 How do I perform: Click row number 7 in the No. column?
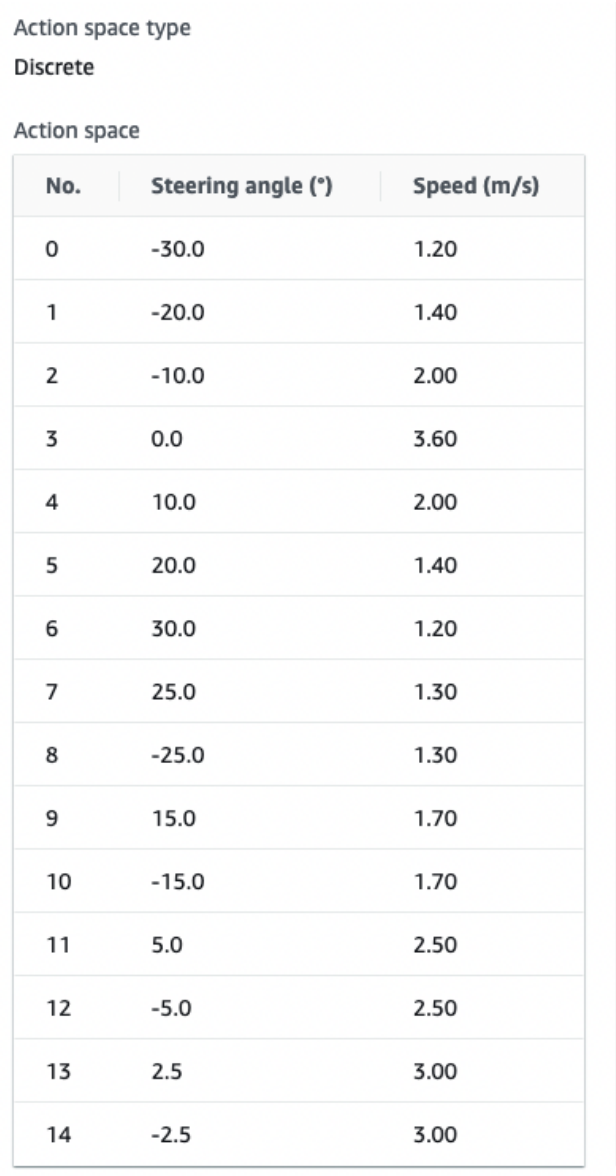point(51,692)
